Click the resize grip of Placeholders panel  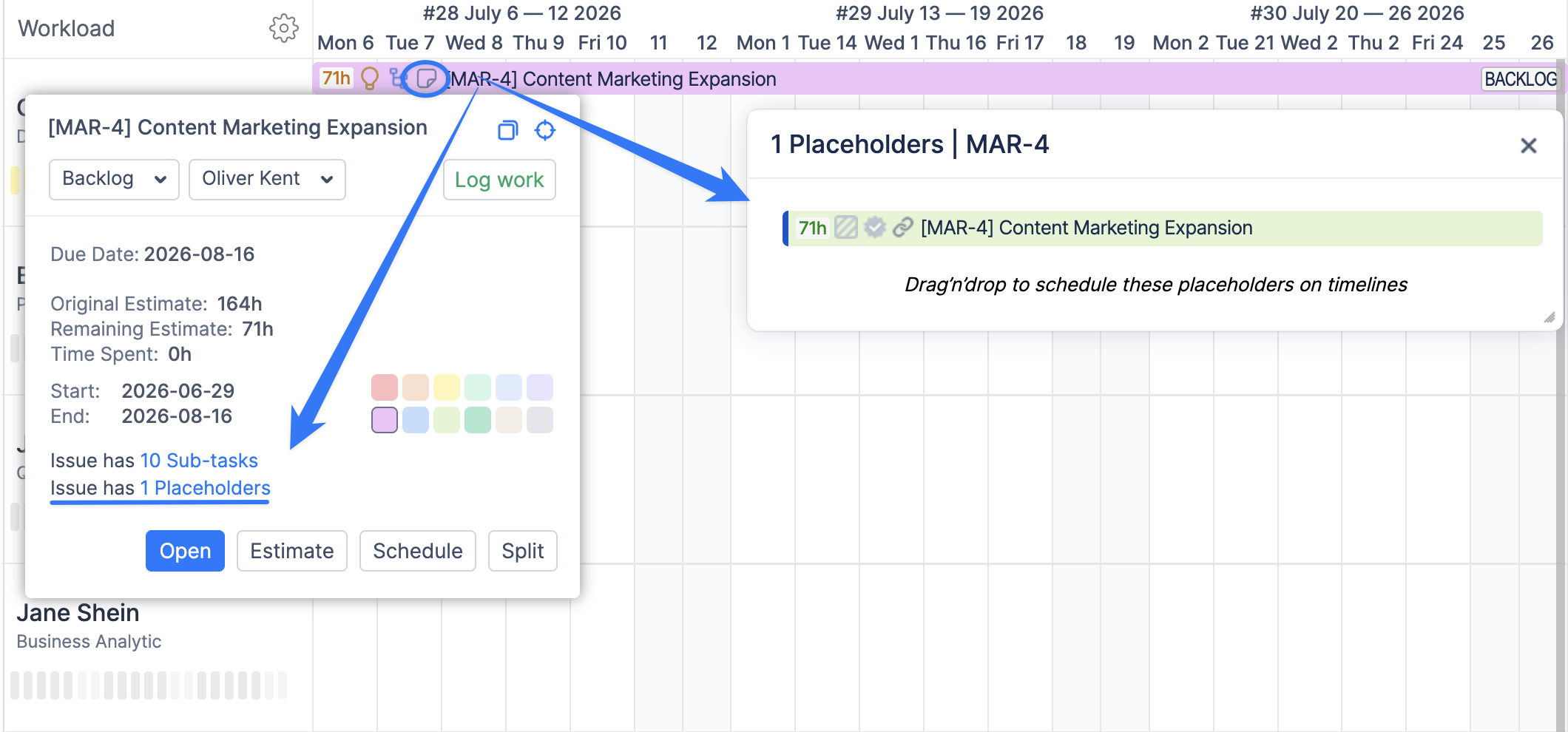coord(1550,318)
